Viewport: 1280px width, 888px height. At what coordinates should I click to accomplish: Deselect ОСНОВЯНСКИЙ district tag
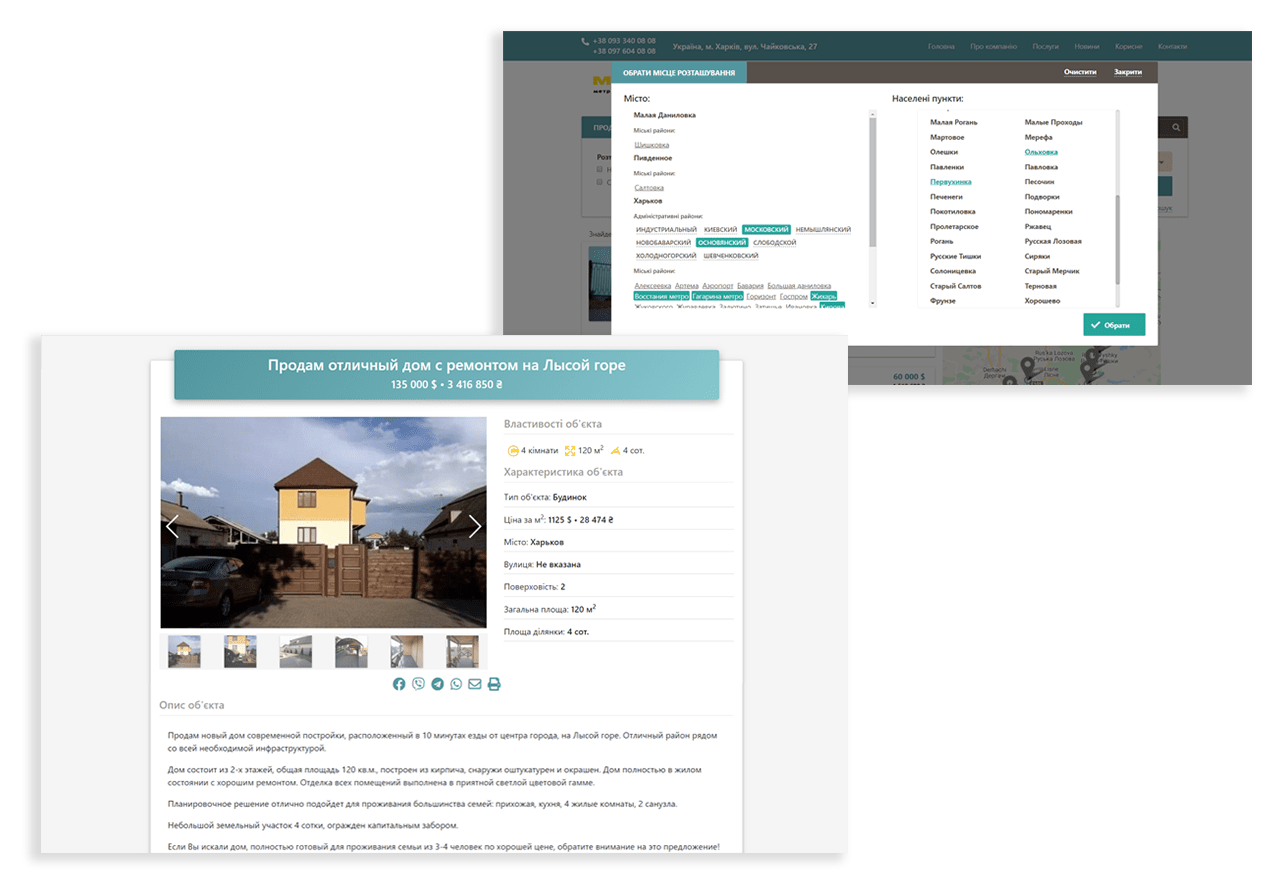tap(722, 243)
